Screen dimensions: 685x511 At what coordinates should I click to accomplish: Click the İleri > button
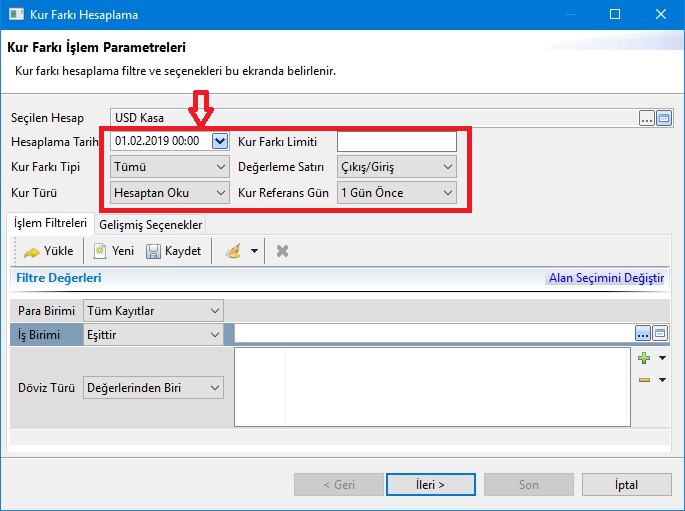coord(430,484)
